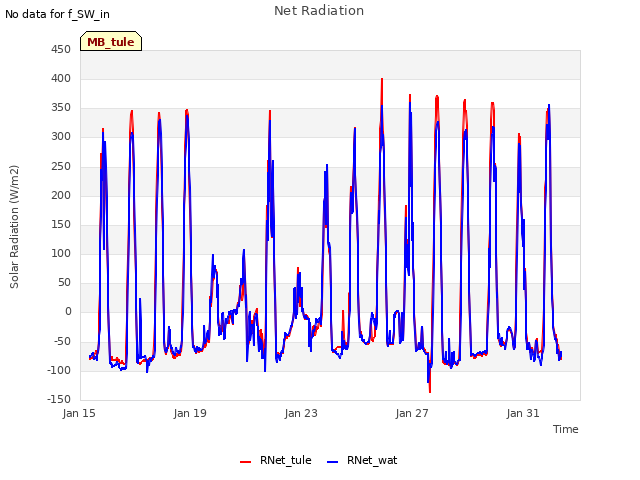640x480 pixels.
Task: Click the -100 y-axis tick label
Action: [59, 371]
